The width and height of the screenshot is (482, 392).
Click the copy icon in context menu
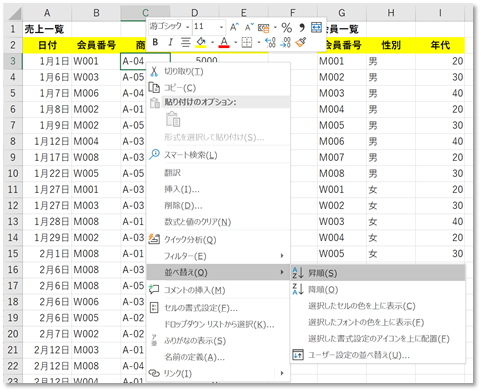(154, 88)
